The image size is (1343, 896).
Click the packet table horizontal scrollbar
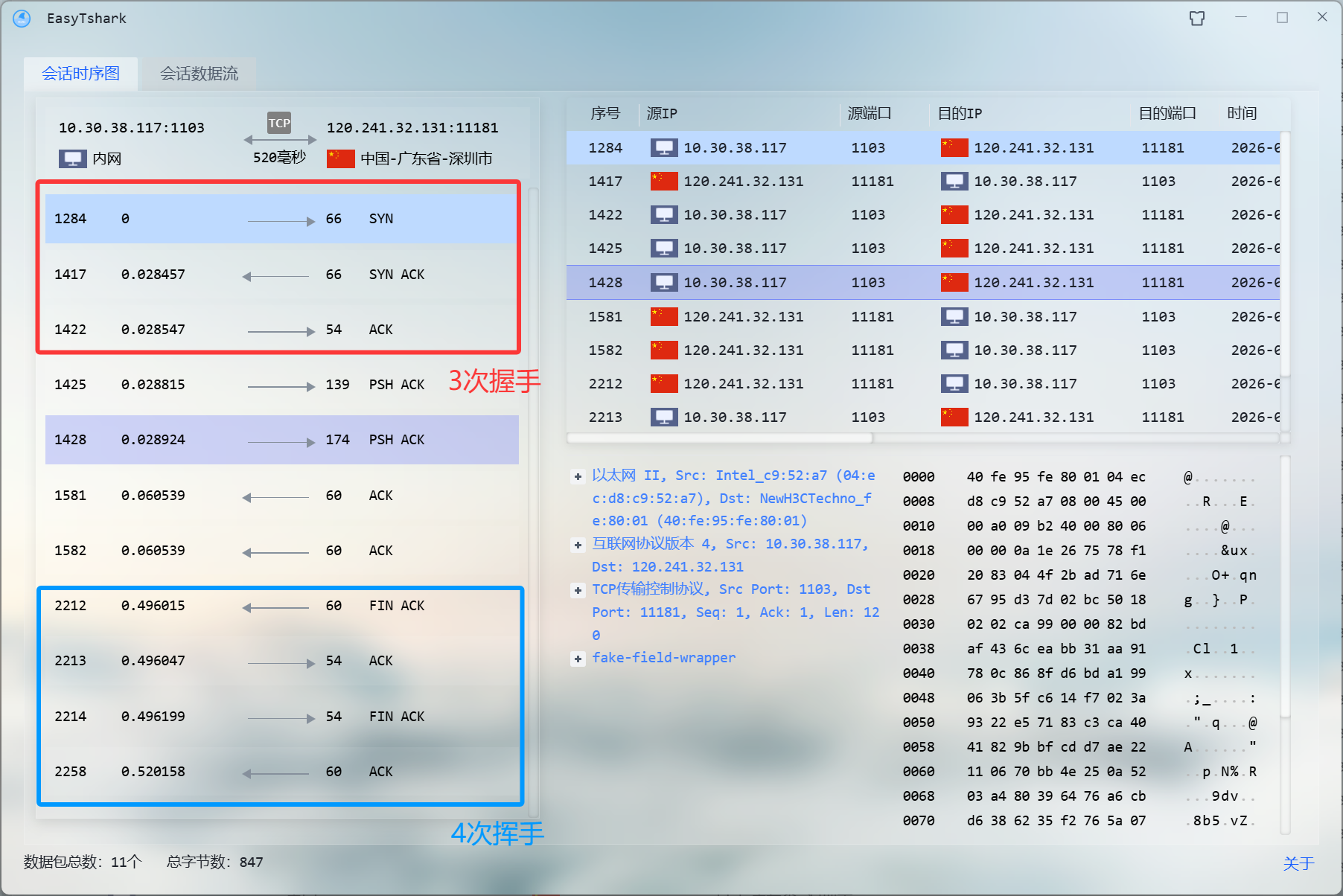pyautogui.click(x=720, y=438)
